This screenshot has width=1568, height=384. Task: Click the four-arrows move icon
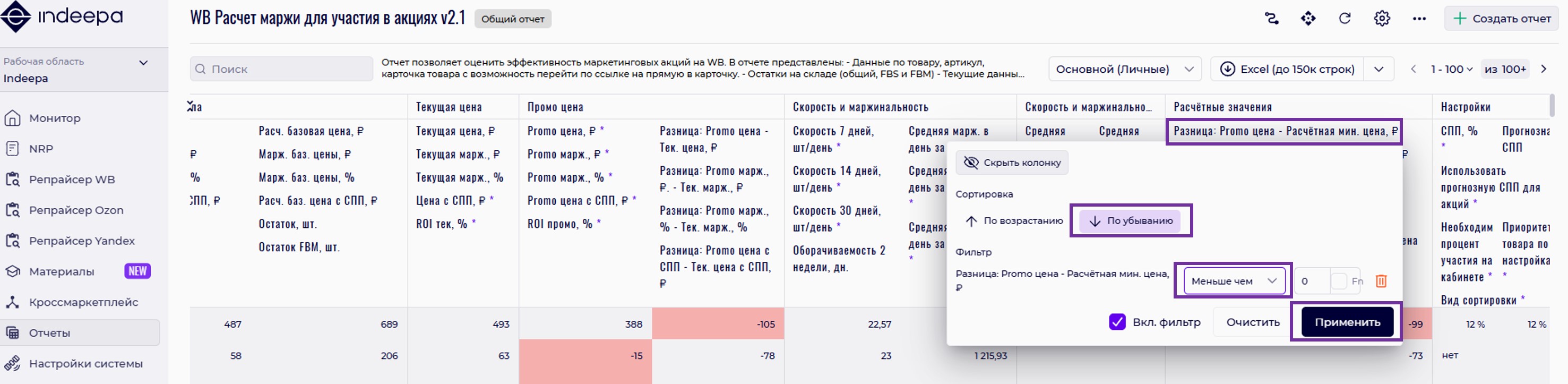[1308, 18]
